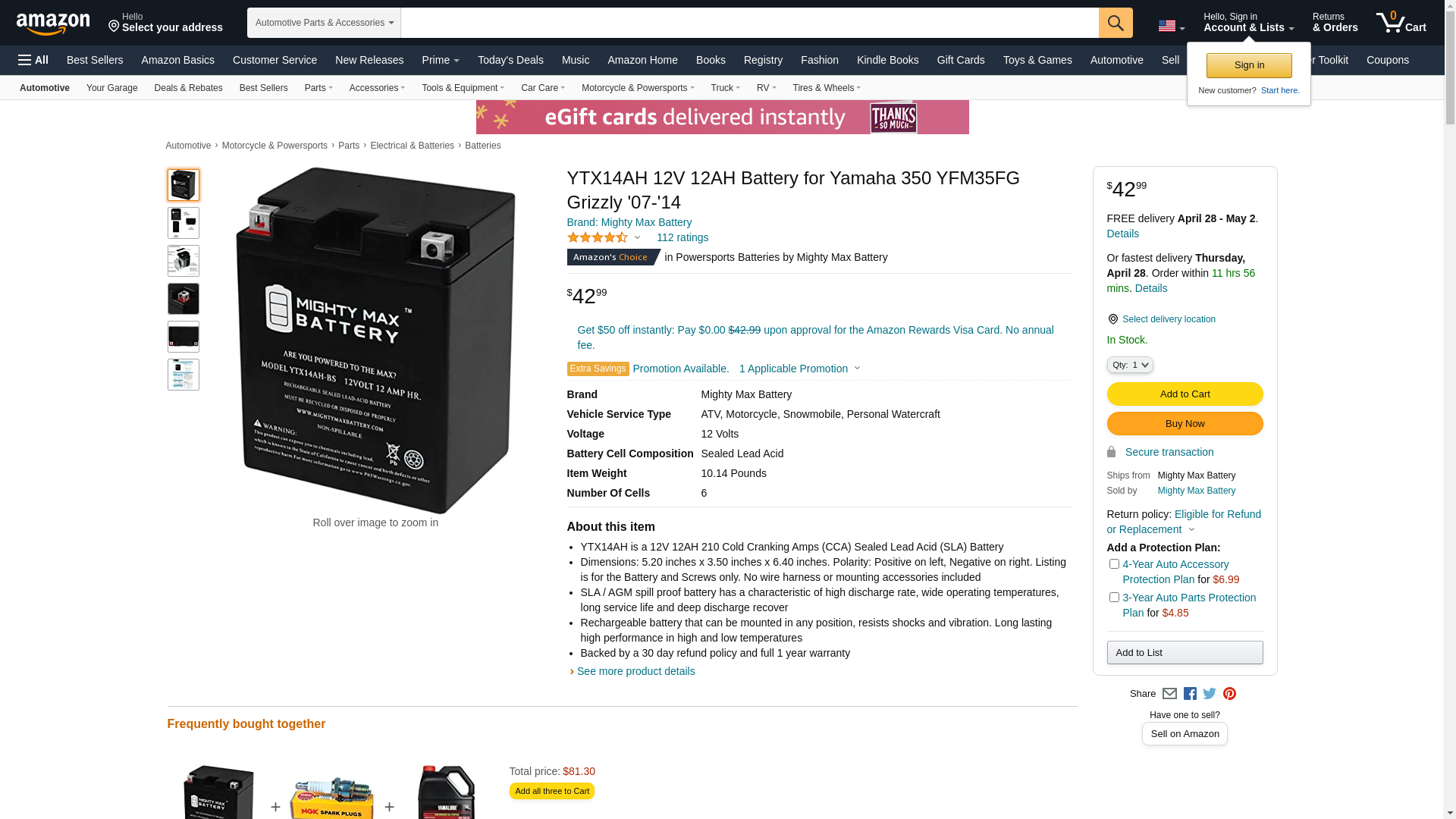Image resolution: width=1456 pixels, height=819 pixels.
Task: Check 4-Year Auto Accessory Protection Plan
Action: [x=1114, y=564]
